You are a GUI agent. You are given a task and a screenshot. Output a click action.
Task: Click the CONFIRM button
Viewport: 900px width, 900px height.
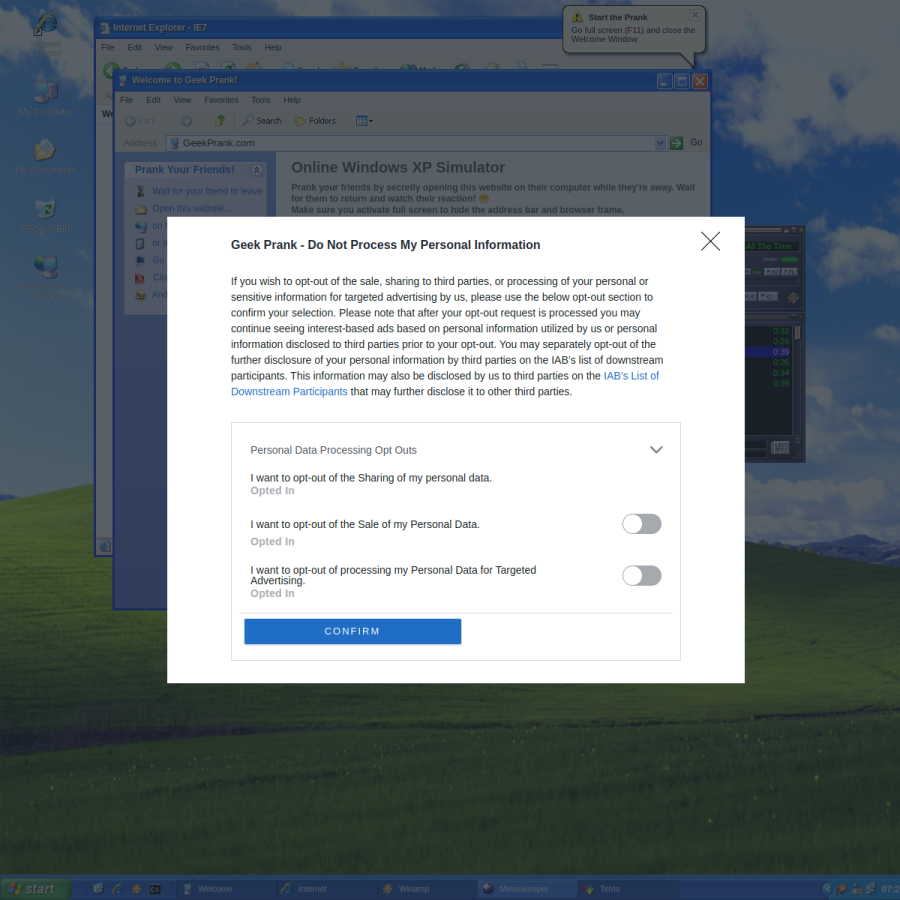(352, 631)
